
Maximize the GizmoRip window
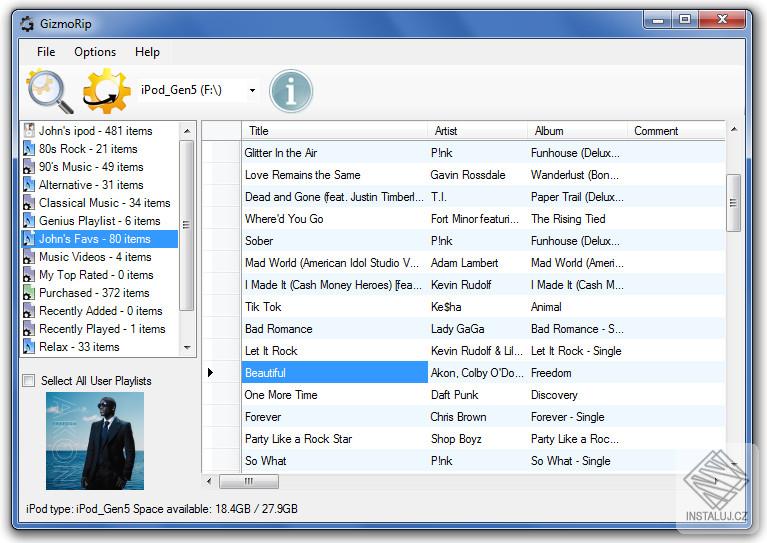pyautogui.click(x=685, y=20)
